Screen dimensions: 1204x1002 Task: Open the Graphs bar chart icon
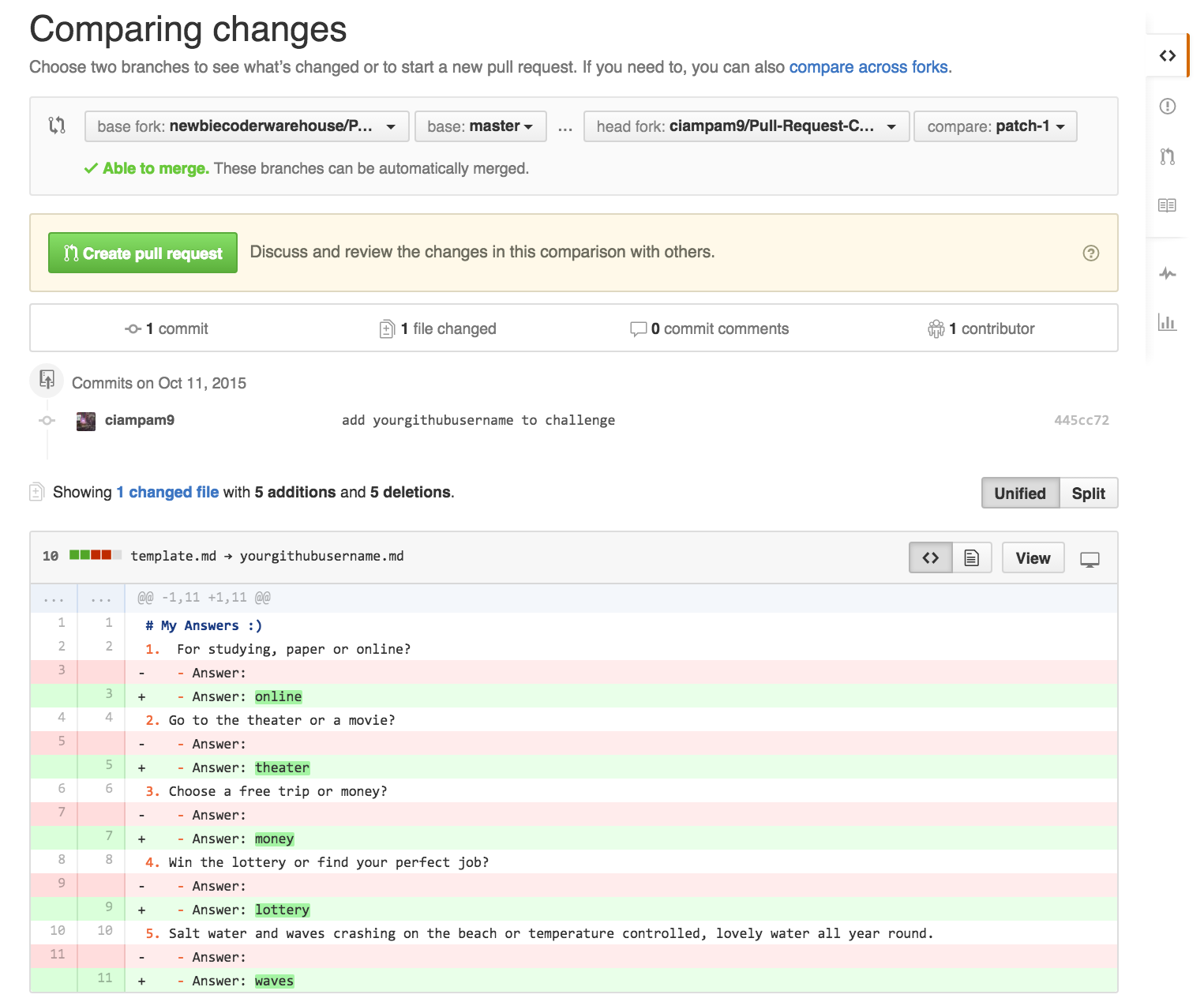tap(1167, 322)
